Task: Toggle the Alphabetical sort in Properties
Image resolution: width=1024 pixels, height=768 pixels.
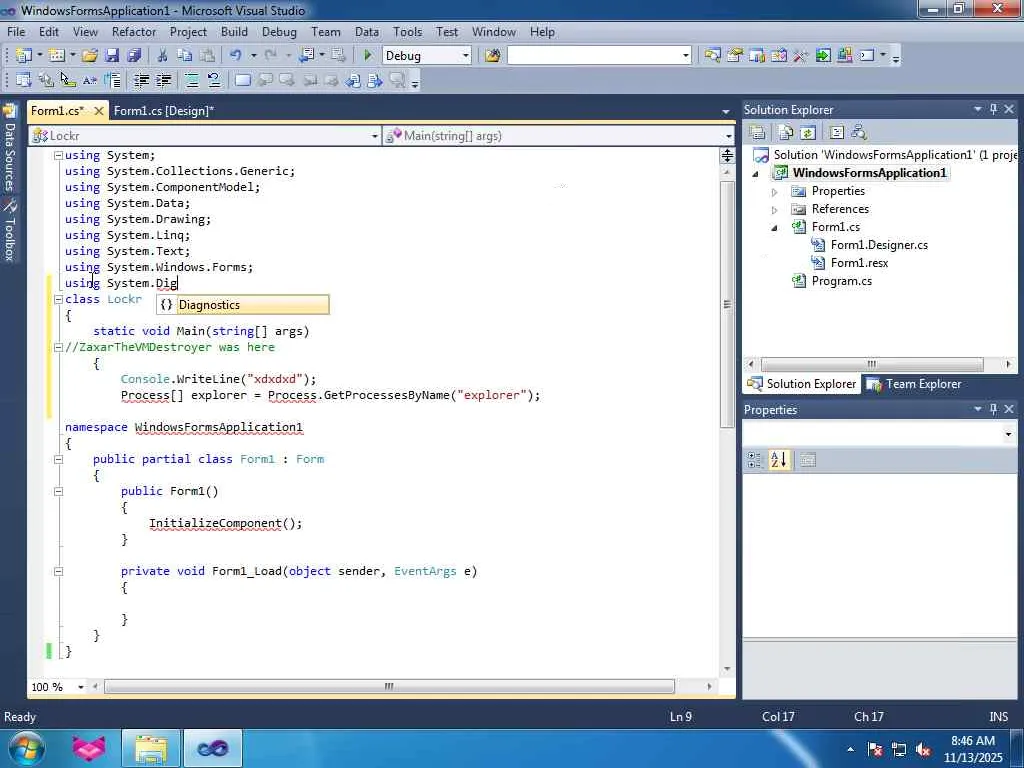Action: pos(779,460)
